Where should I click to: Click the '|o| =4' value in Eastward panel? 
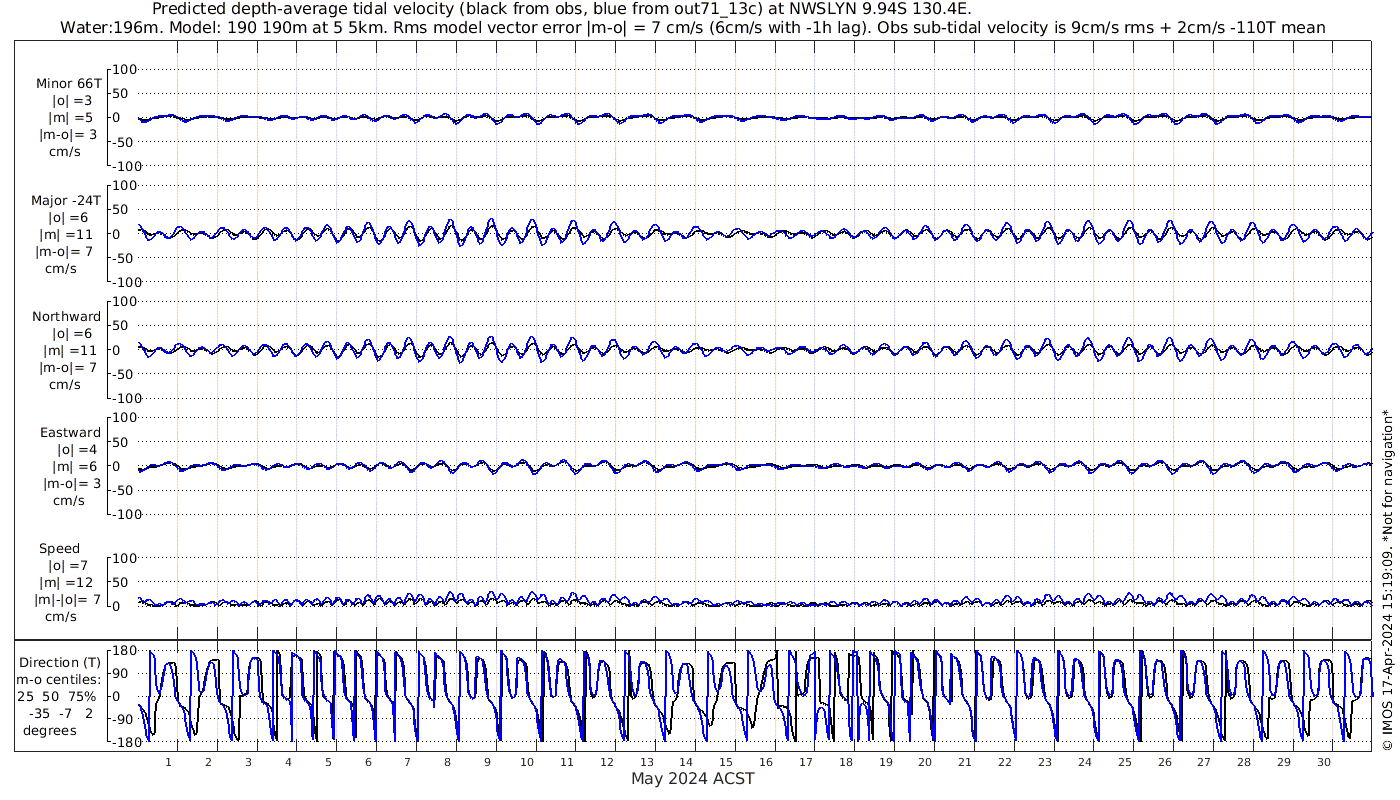(x=77, y=449)
